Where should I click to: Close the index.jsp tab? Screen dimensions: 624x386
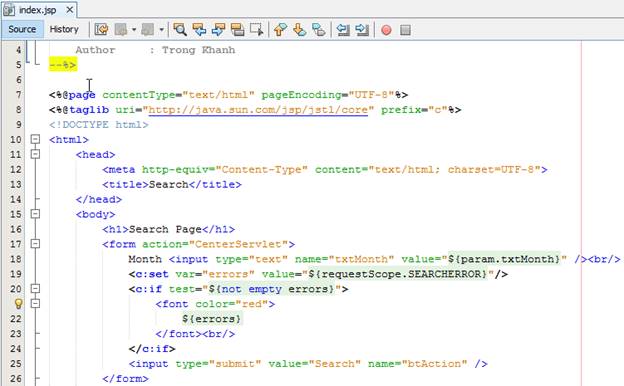(70, 9)
